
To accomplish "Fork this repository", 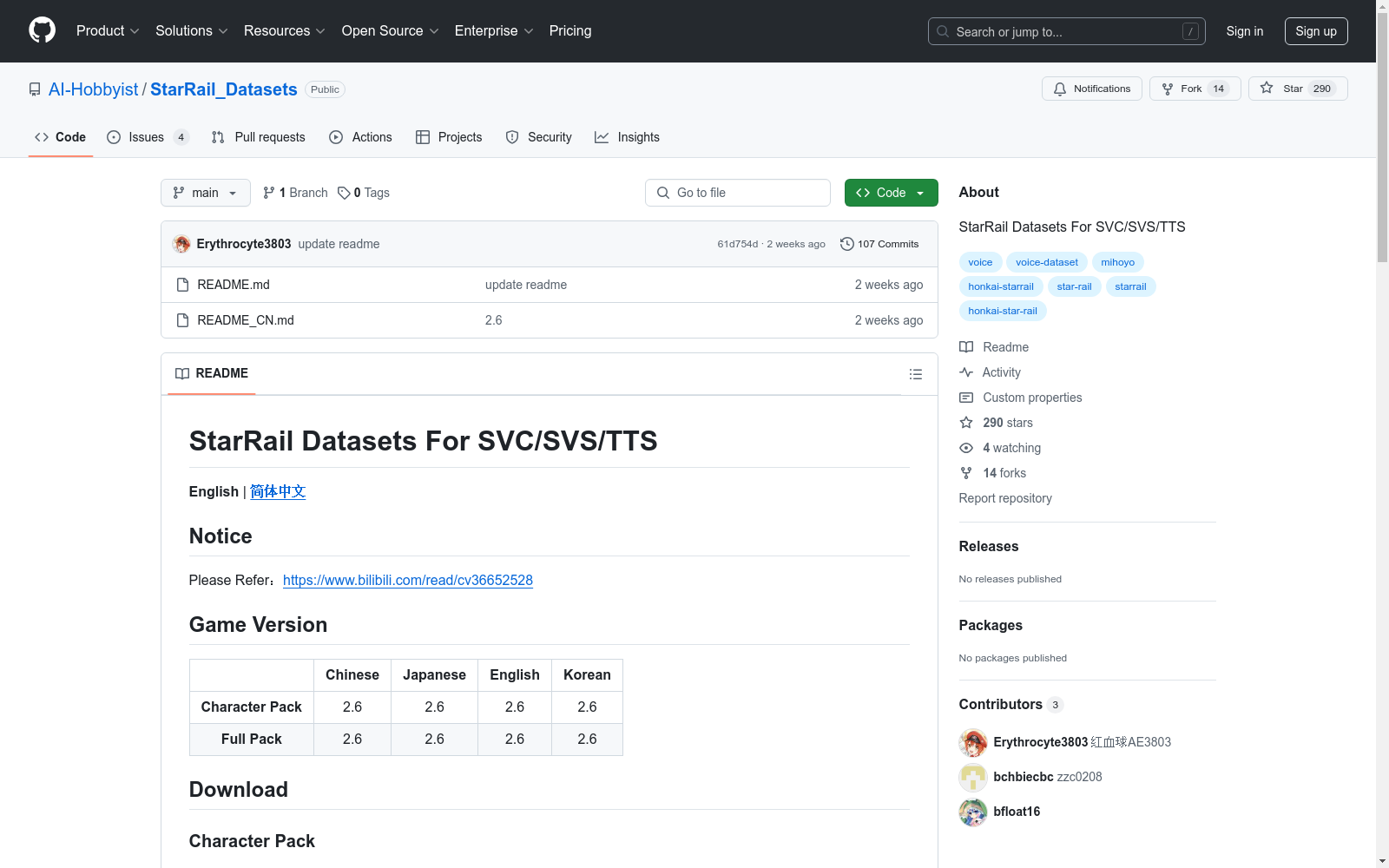I will click(1195, 89).
